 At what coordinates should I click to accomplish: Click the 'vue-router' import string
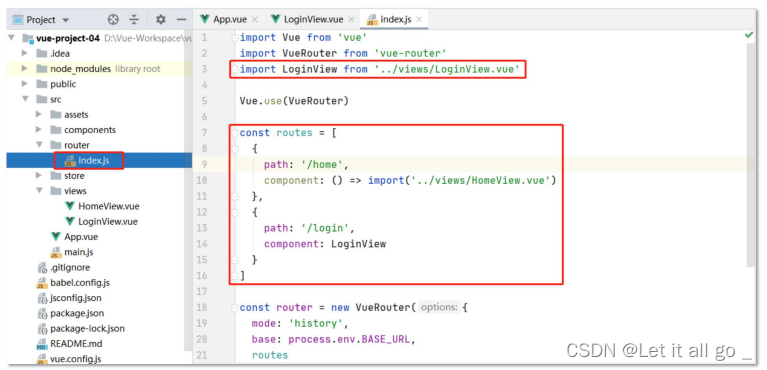411,53
